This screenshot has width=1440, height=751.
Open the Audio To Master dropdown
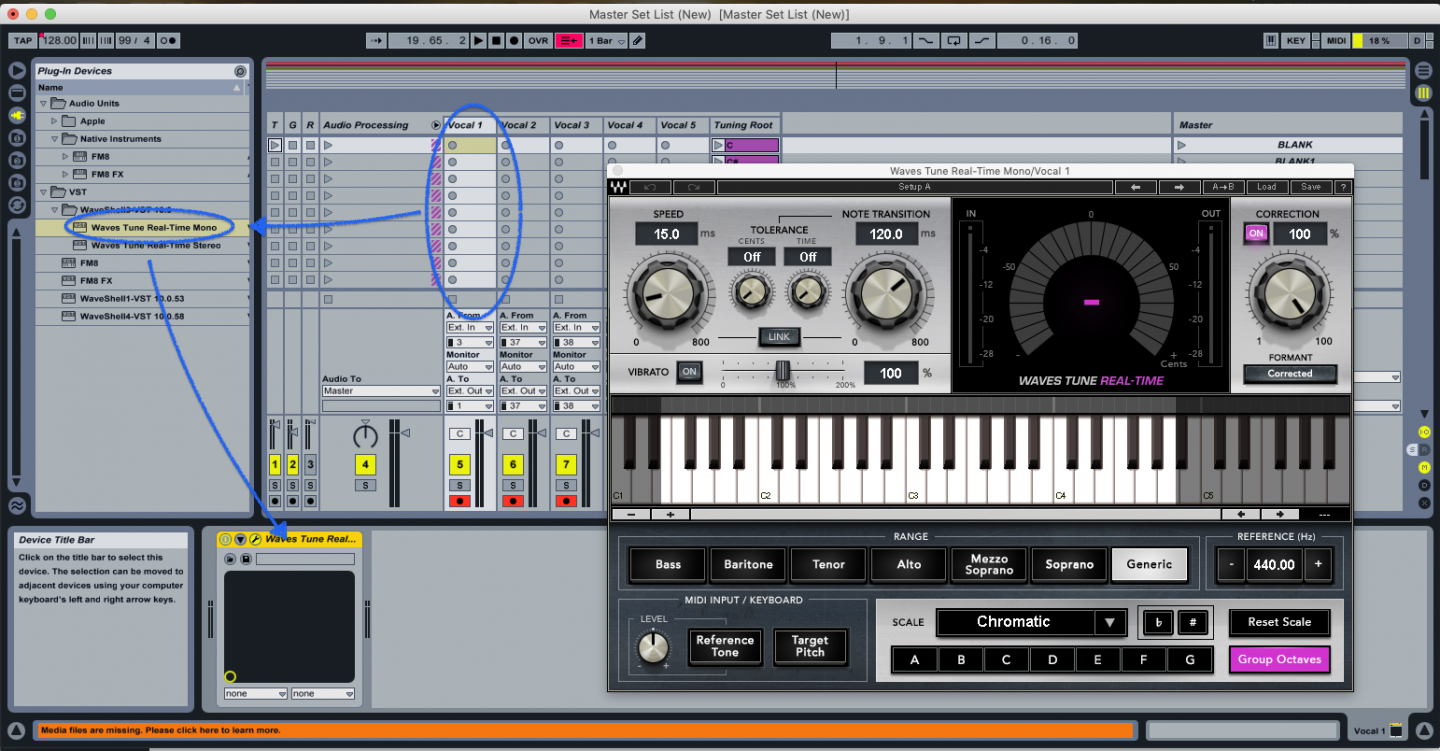381,391
